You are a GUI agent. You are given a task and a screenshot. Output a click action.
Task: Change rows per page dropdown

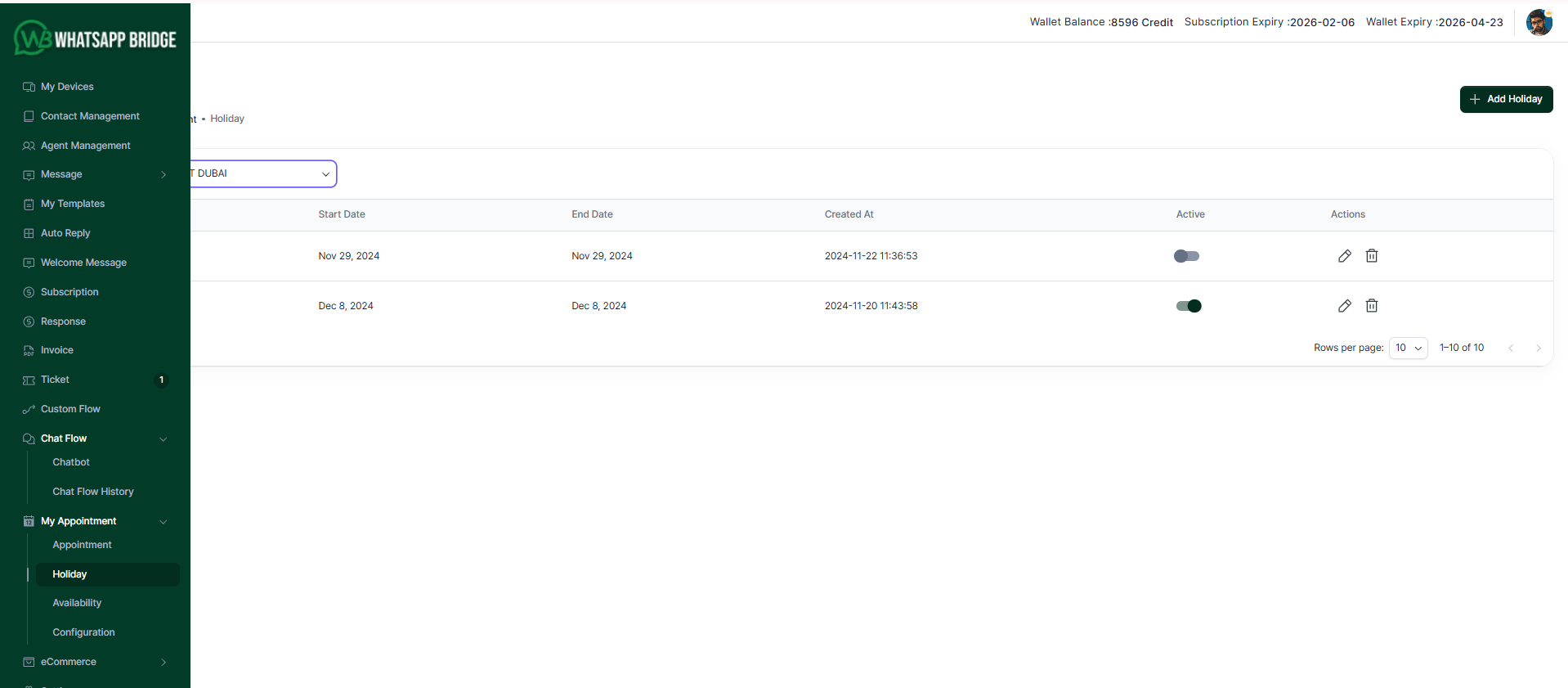(1409, 348)
